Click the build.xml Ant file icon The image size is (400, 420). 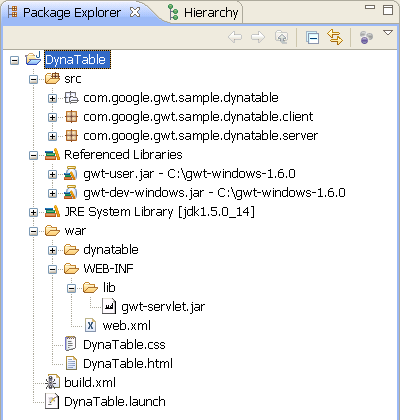(52, 382)
